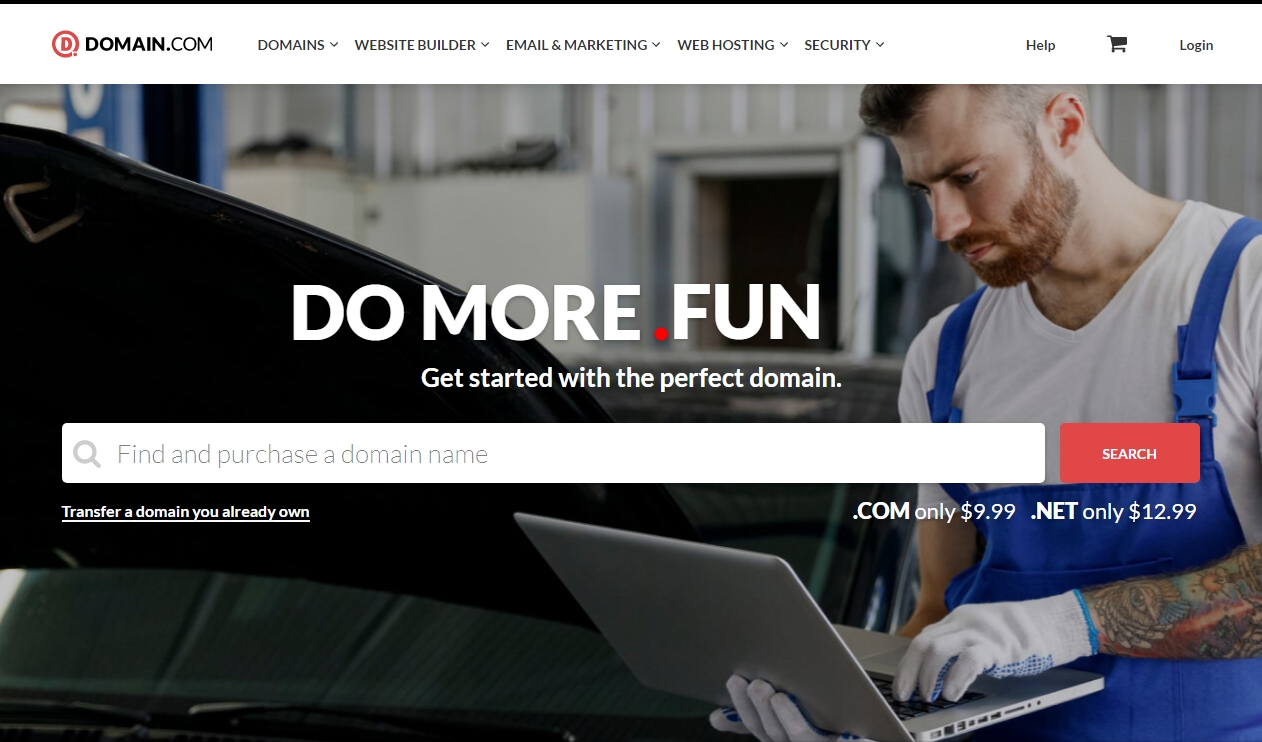This screenshot has width=1262, height=742.
Task: Select the .COM only $9.99 offer
Action: pyautogui.click(x=934, y=512)
